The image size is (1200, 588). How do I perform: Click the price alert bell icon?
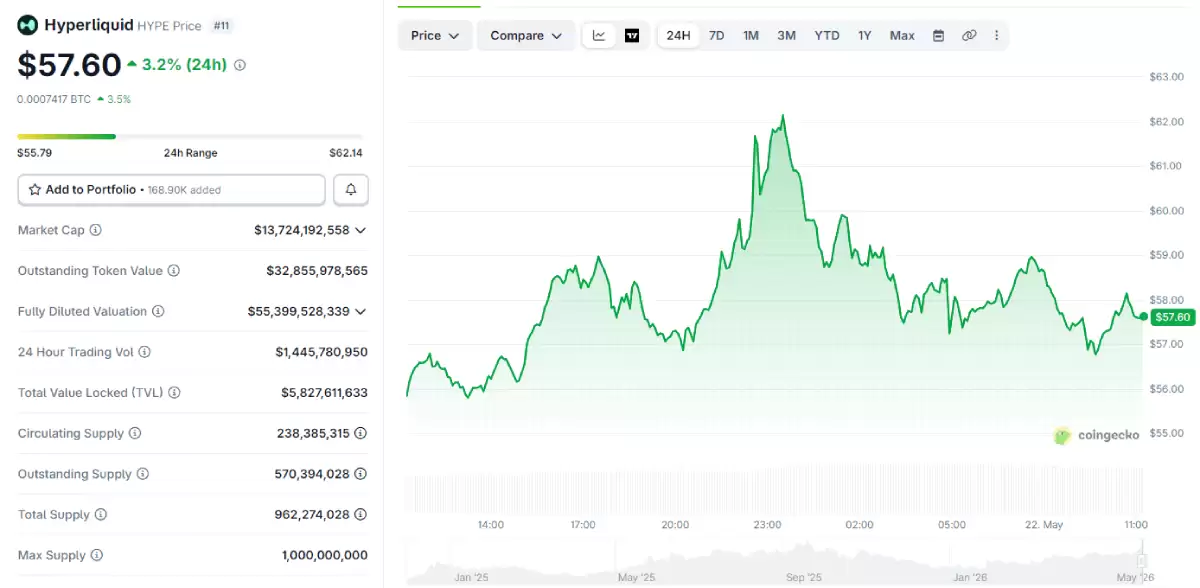coord(351,189)
